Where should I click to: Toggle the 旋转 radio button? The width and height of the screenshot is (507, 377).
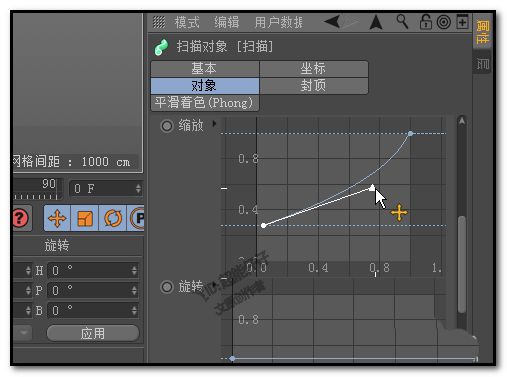point(167,287)
